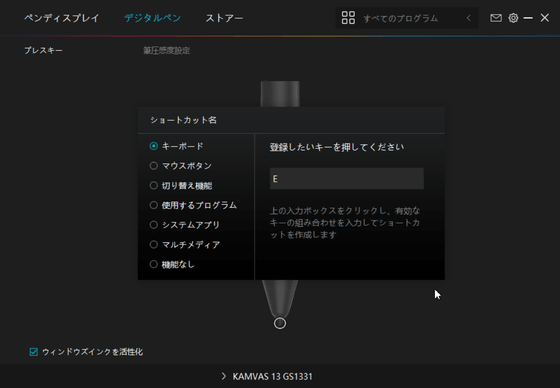The image size is (560, 388).
Task: Switch to the ペンディスプレイ tab
Action: (61, 18)
